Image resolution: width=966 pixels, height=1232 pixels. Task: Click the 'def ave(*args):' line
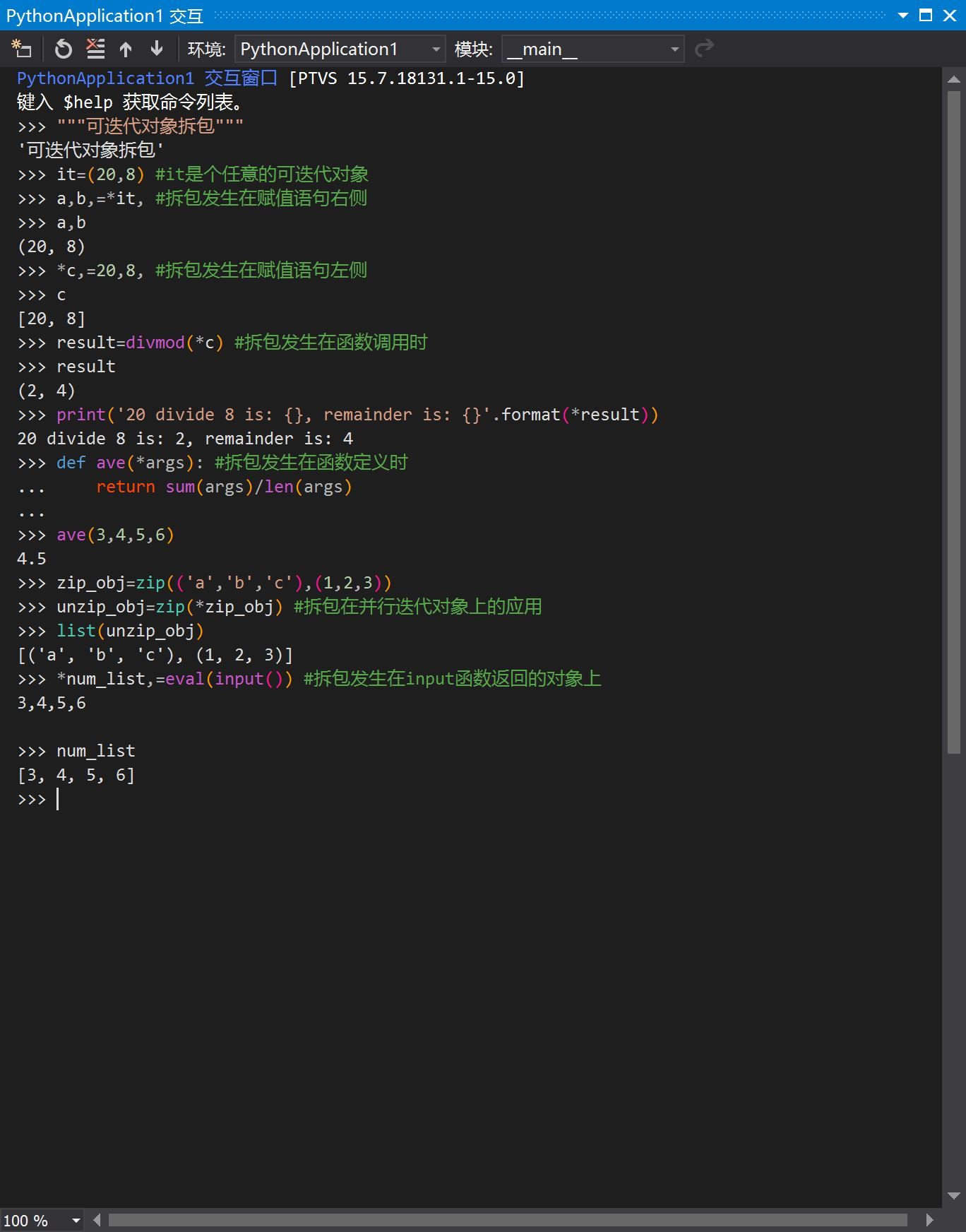213,463
